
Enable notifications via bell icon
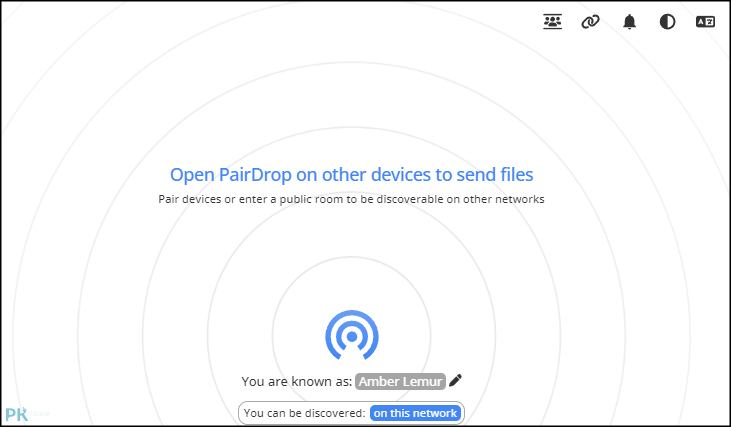pos(629,21)
